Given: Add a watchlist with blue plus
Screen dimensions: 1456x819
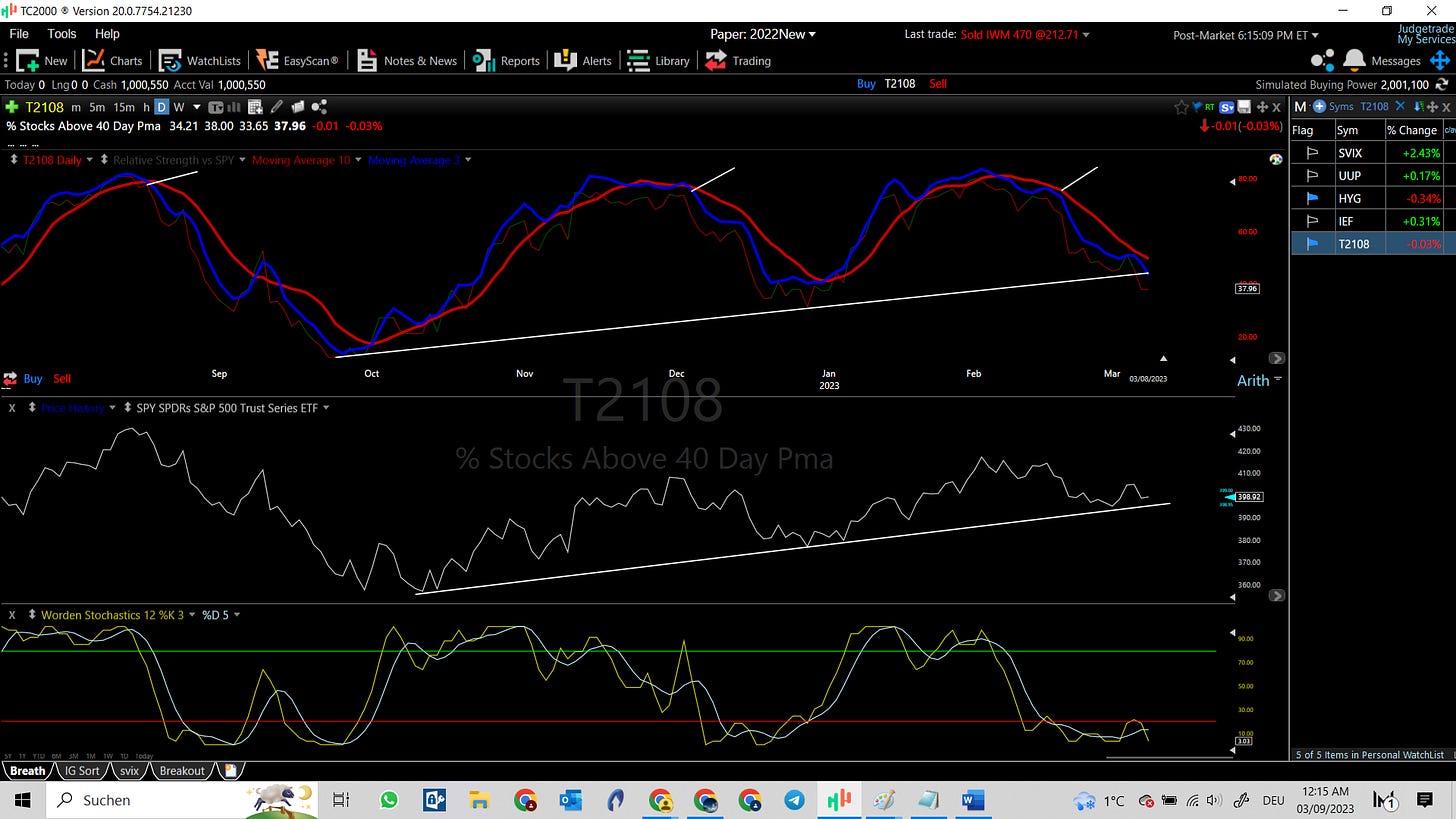Looking at the screenshot, I should tap(1319, 106).
